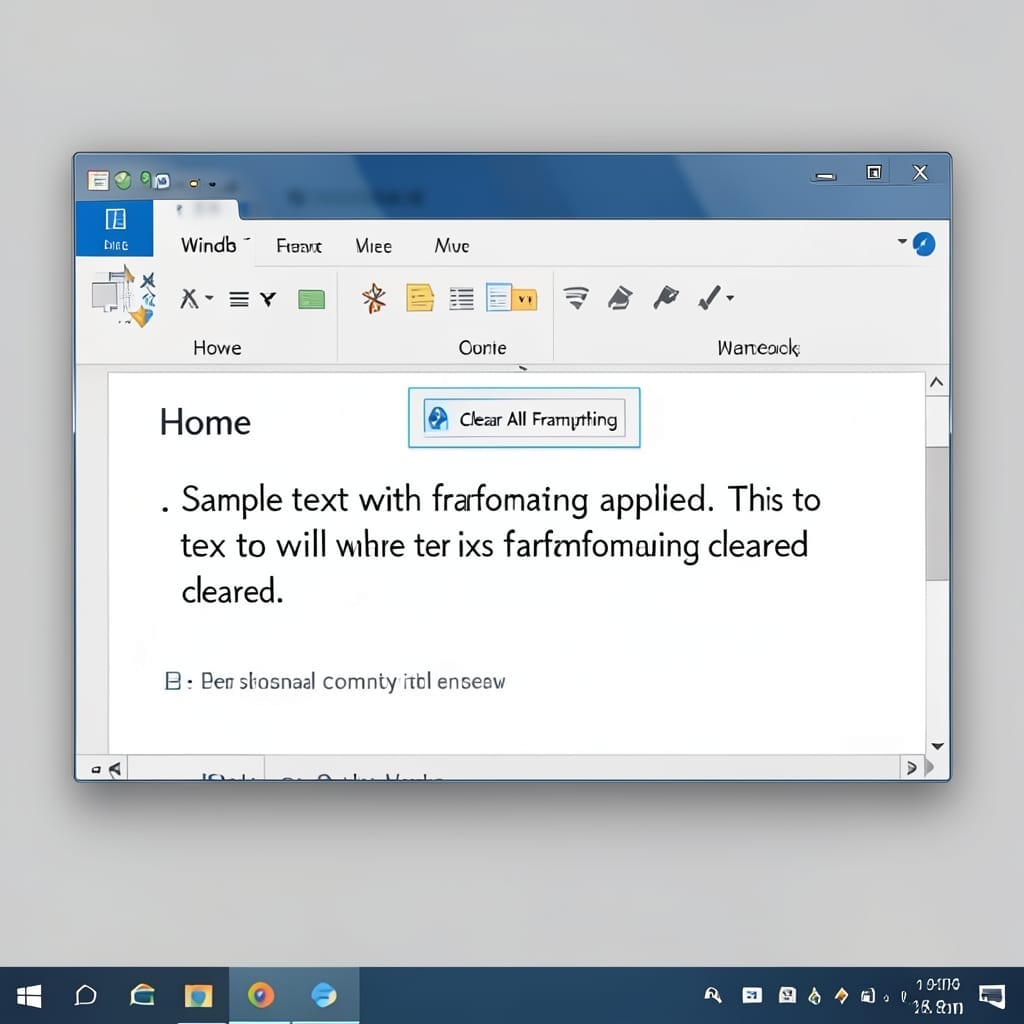Screen dimensions: 1024x1024
Task: Click the up arrow of vertical scrollbar
Action: click(936, 382)
